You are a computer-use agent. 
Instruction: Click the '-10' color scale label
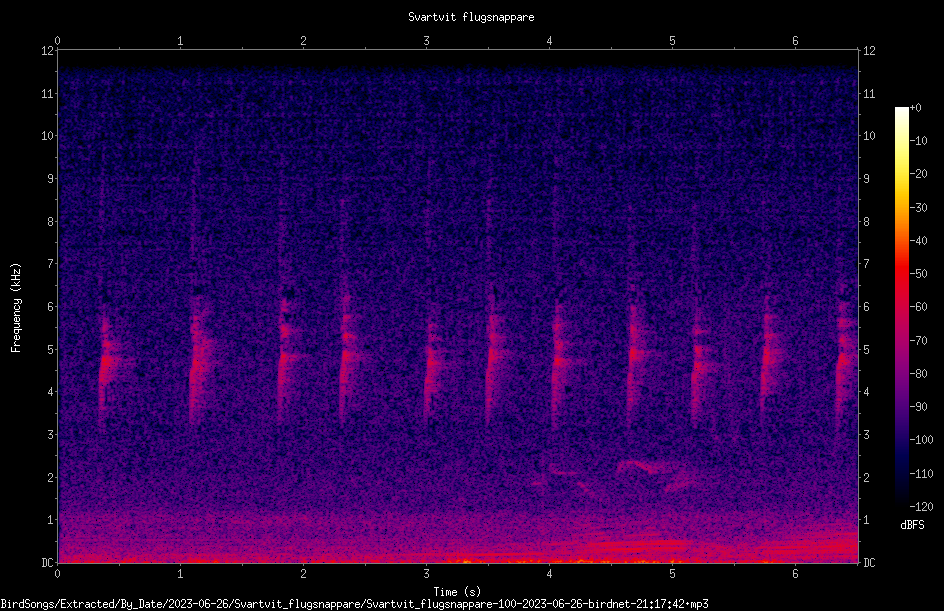coord(918,141)
